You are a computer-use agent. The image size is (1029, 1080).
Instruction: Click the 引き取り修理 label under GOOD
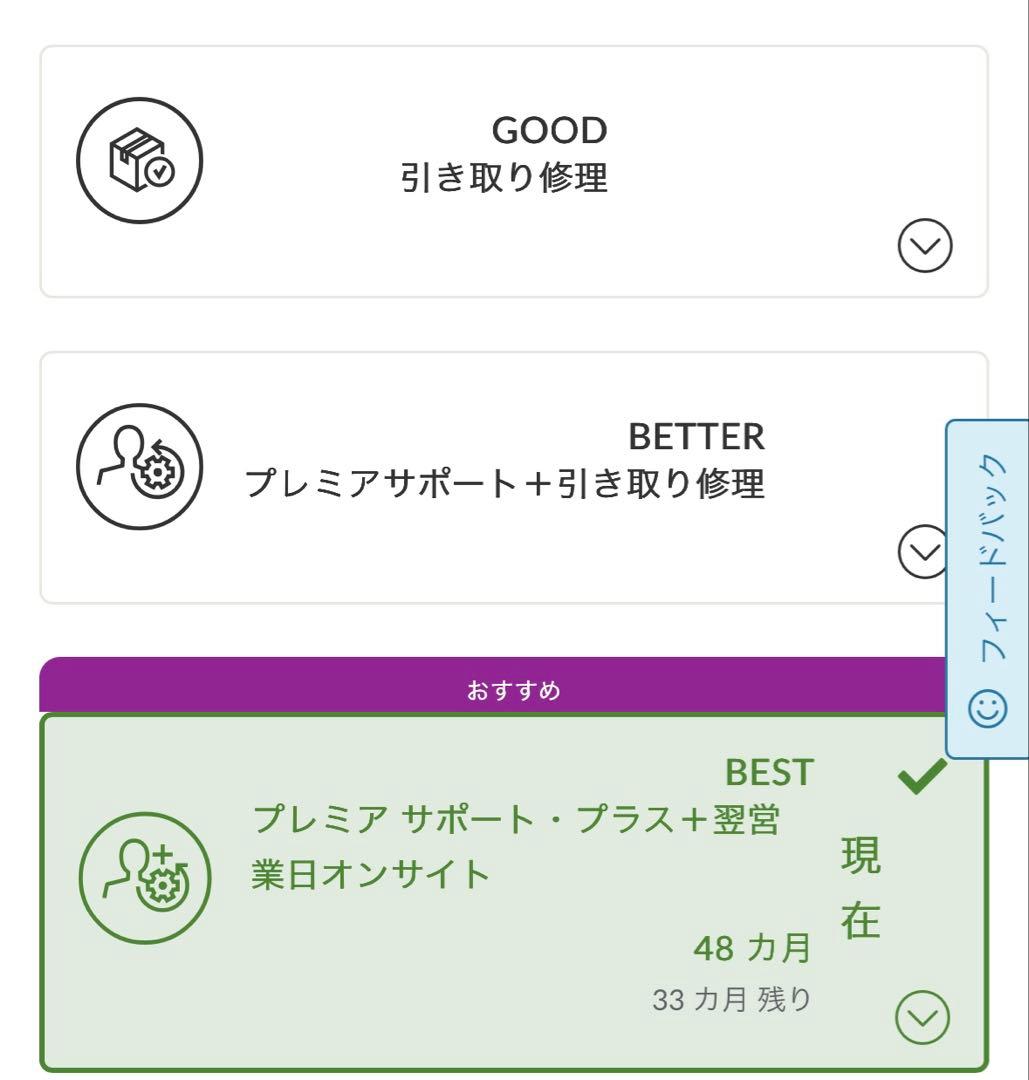pyautogui.click(x=504, y=178)
